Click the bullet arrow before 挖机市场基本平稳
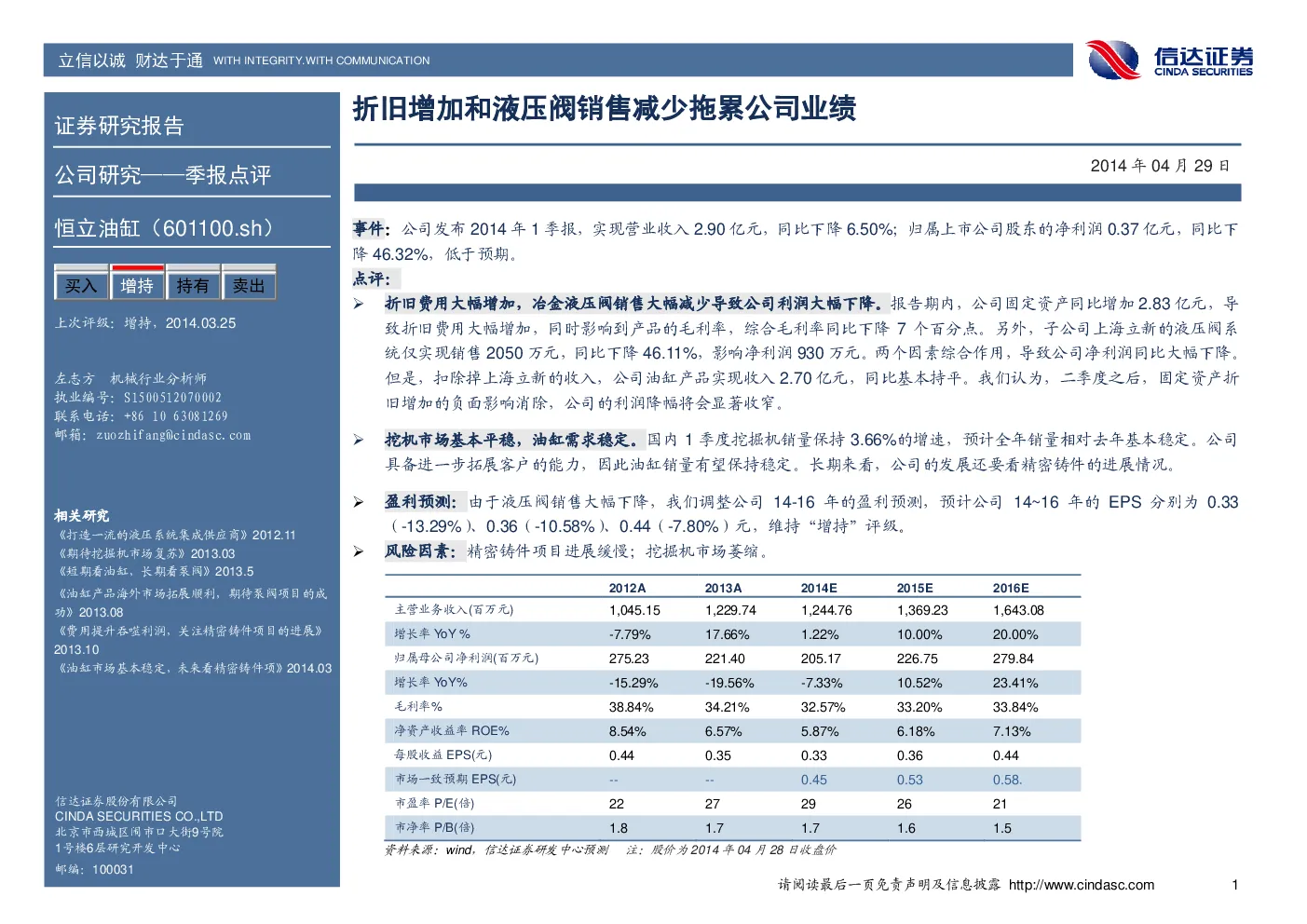Viewport: 1307px width, 924px height. click(x=358, y=440)
